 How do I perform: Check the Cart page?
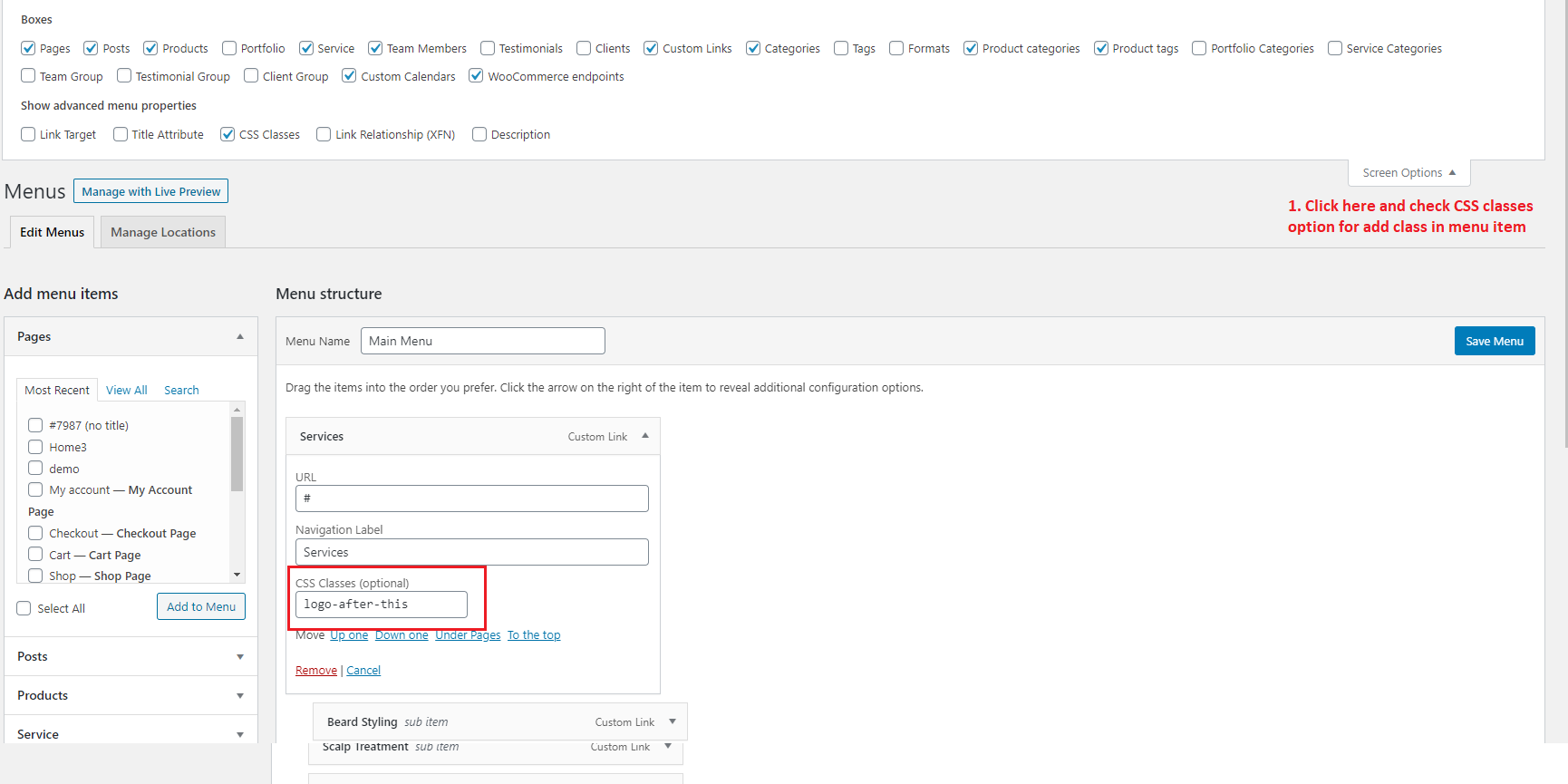[35, 554]
